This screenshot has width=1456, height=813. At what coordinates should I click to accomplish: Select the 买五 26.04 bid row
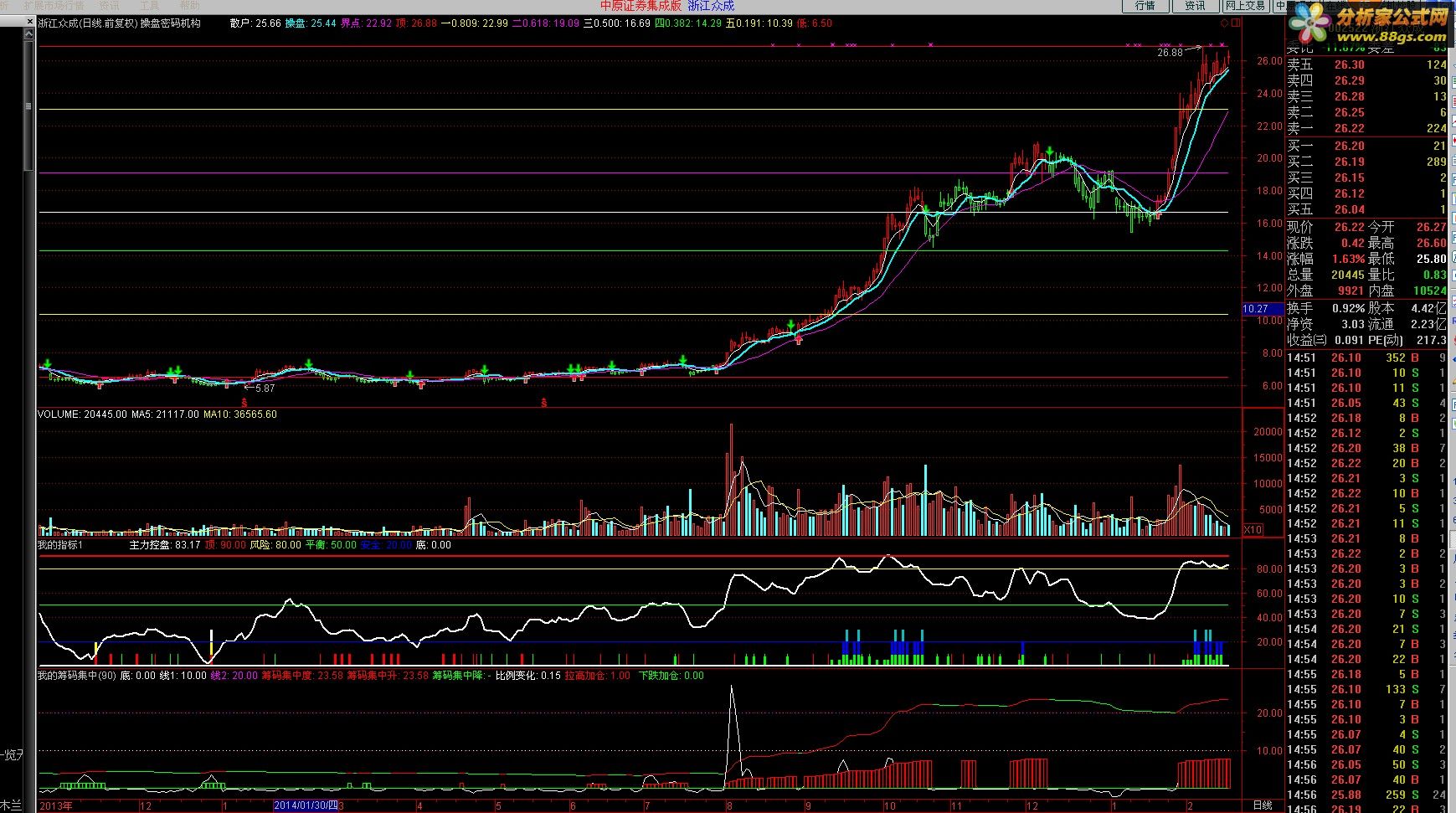(x=1367, y=209)
